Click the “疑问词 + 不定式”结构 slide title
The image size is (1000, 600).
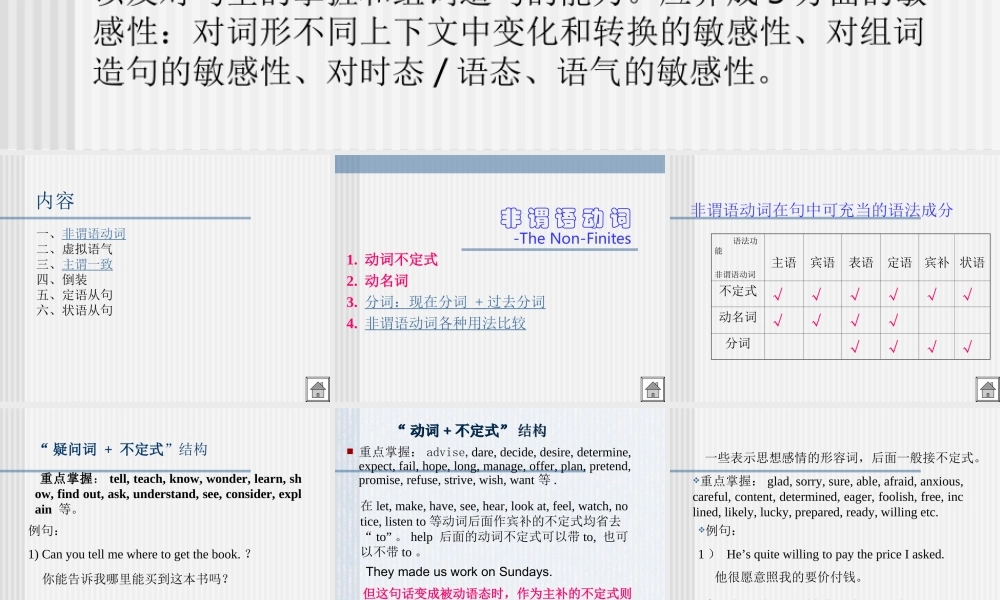pos(124,450)
